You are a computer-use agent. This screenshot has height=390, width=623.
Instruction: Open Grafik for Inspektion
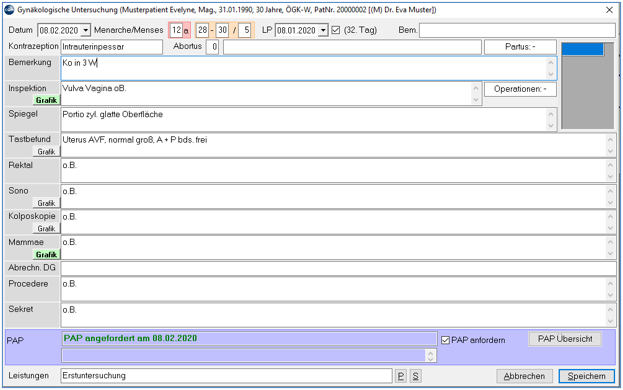[46, 100]
